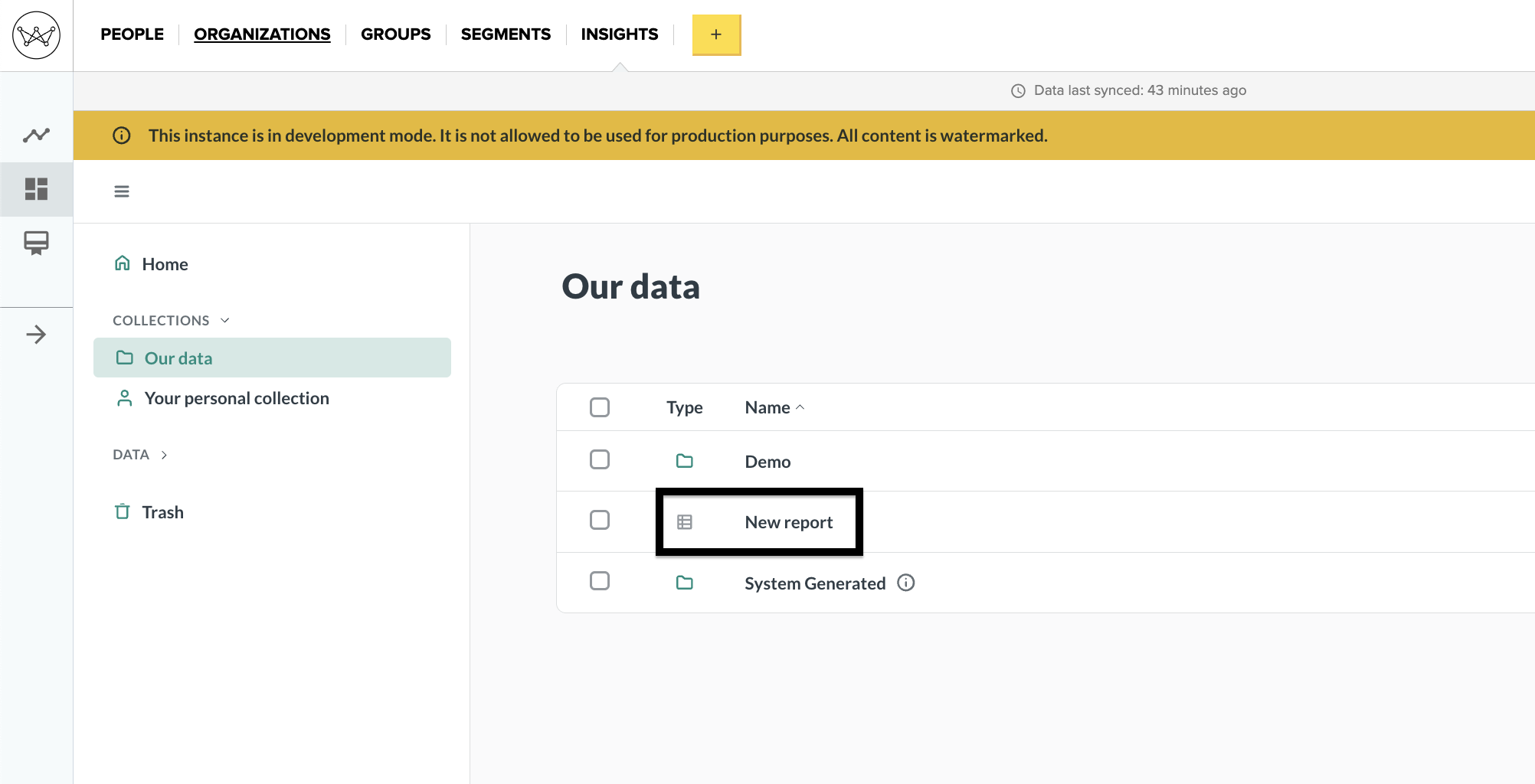The image size is (1535, 784).
Task: Click the person icon of personal collection
Action: 124,398
